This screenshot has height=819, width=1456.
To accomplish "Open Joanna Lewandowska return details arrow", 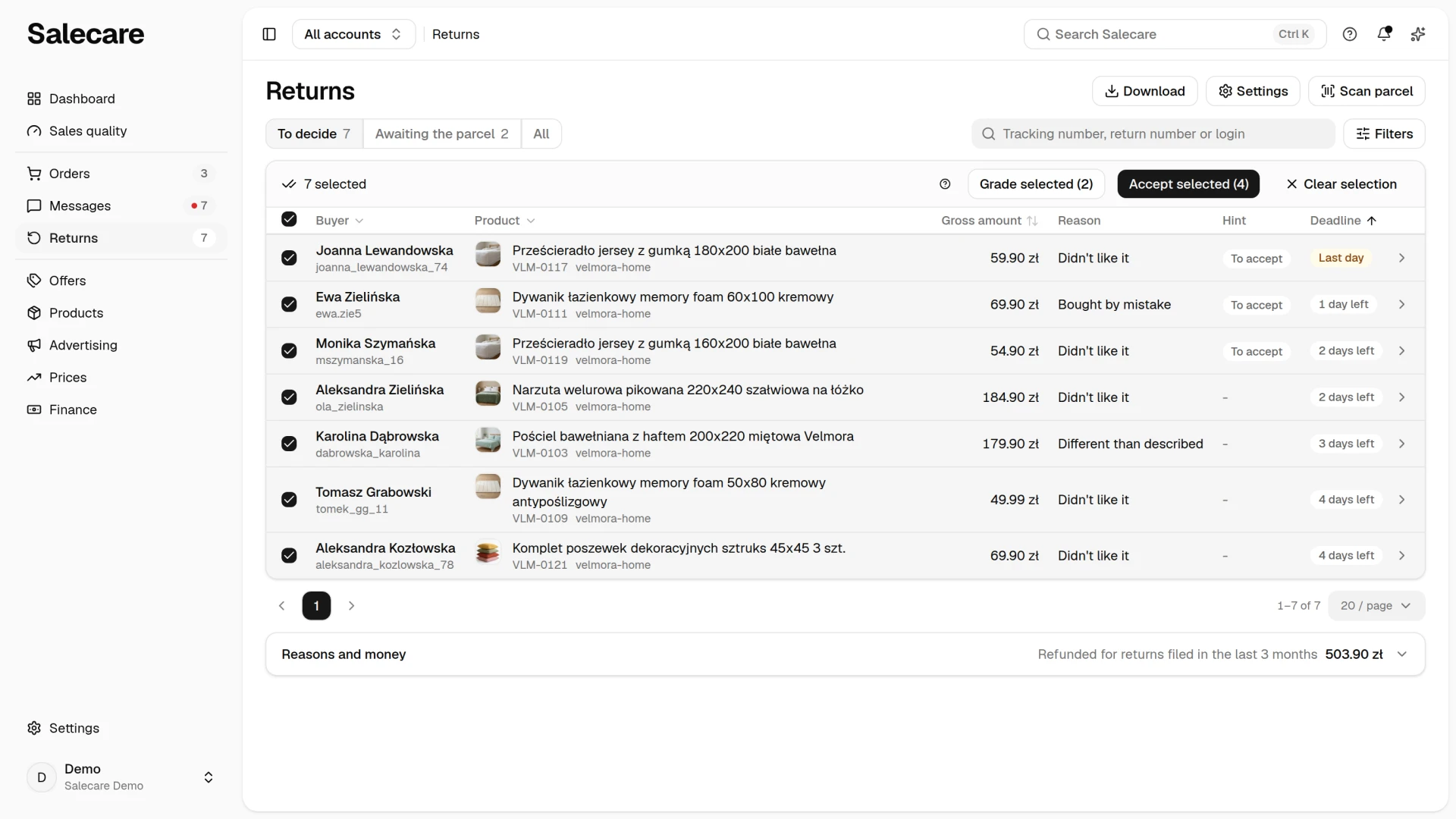I will point(1401,258).
